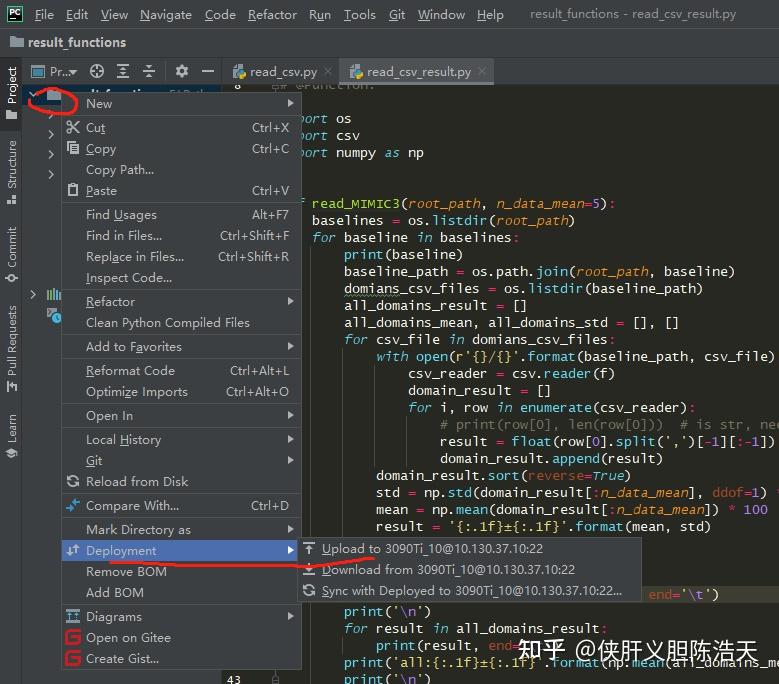This screenshot has height=684, width=779.
Task: Open the Tools menu
Action: point(360,15)
